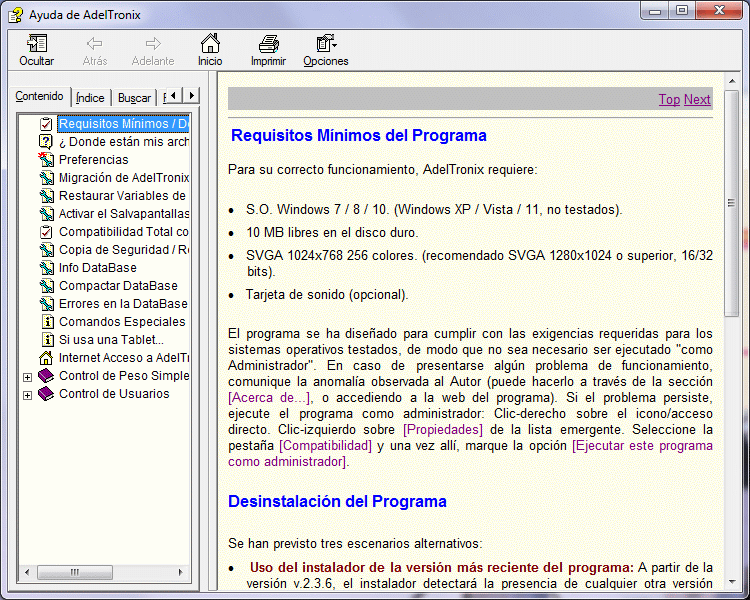Click the Preferencias topic icon
Screen dimensions: 750x600
(46, 160)
